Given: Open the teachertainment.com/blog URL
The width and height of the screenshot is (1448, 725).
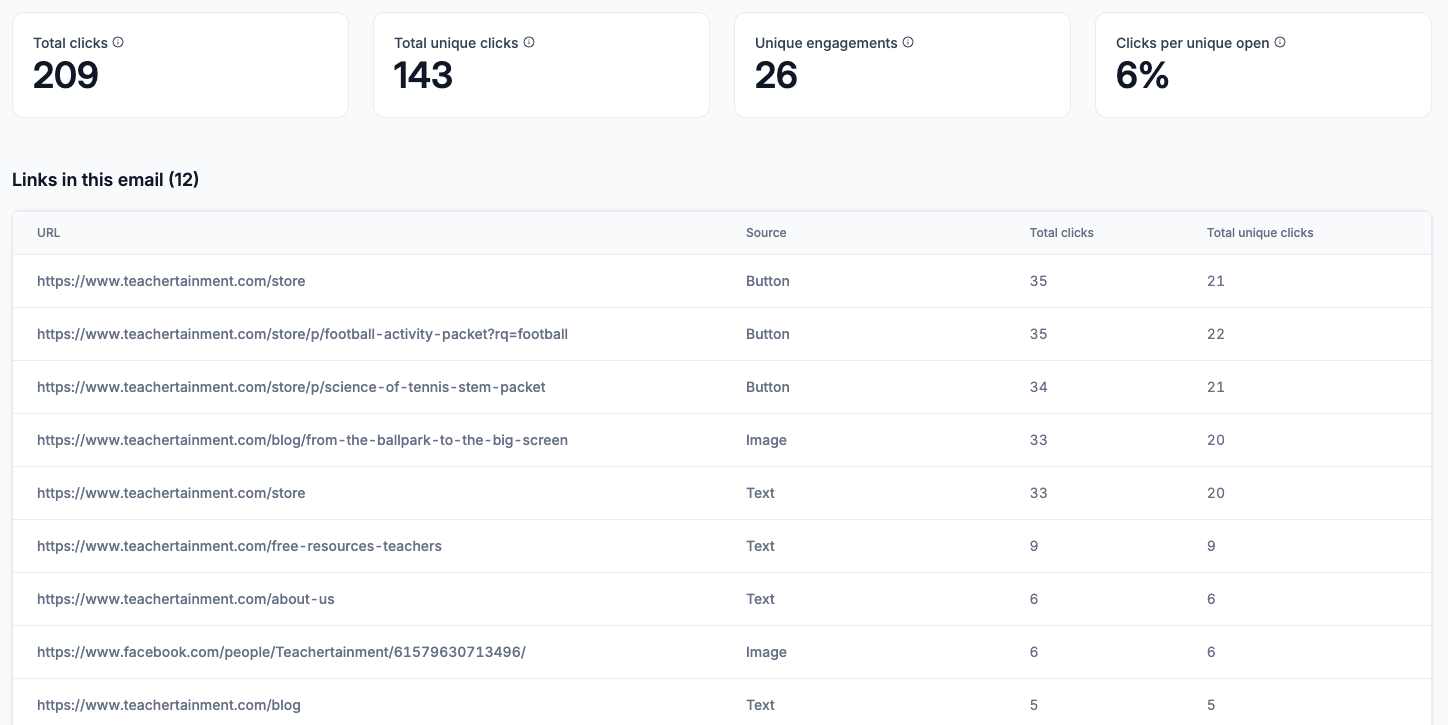Looking at the screenshot, I should click(x=169, y=705).
